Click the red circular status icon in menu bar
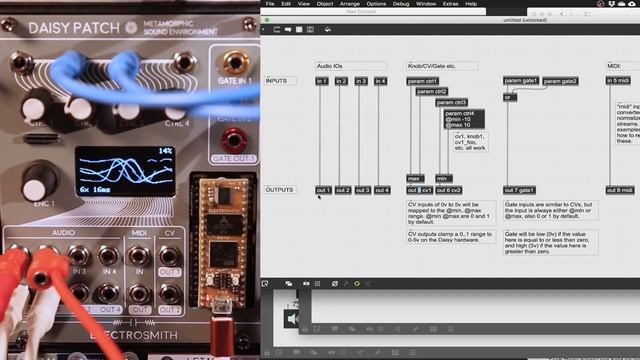The image size is (640, 360). pos(600,4)
